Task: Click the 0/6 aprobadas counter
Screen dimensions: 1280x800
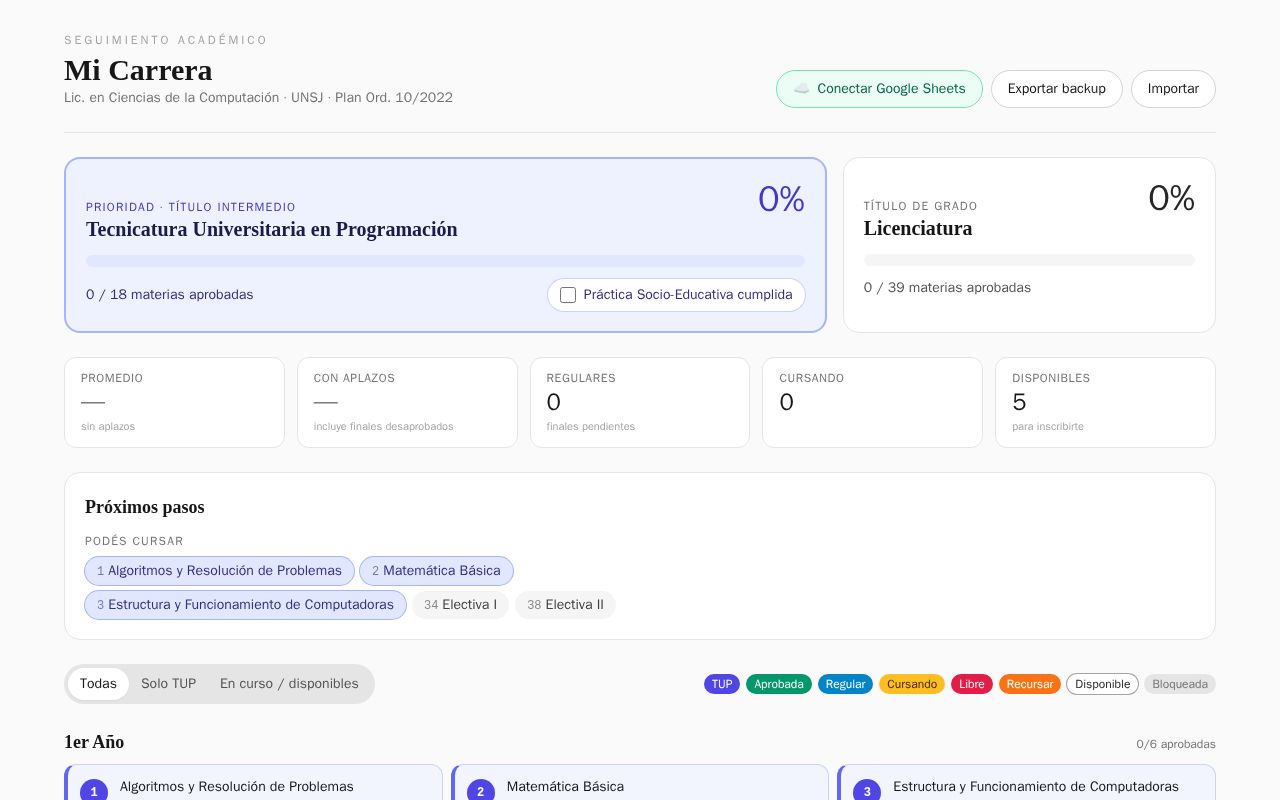Action: [x=1176, y=744]
